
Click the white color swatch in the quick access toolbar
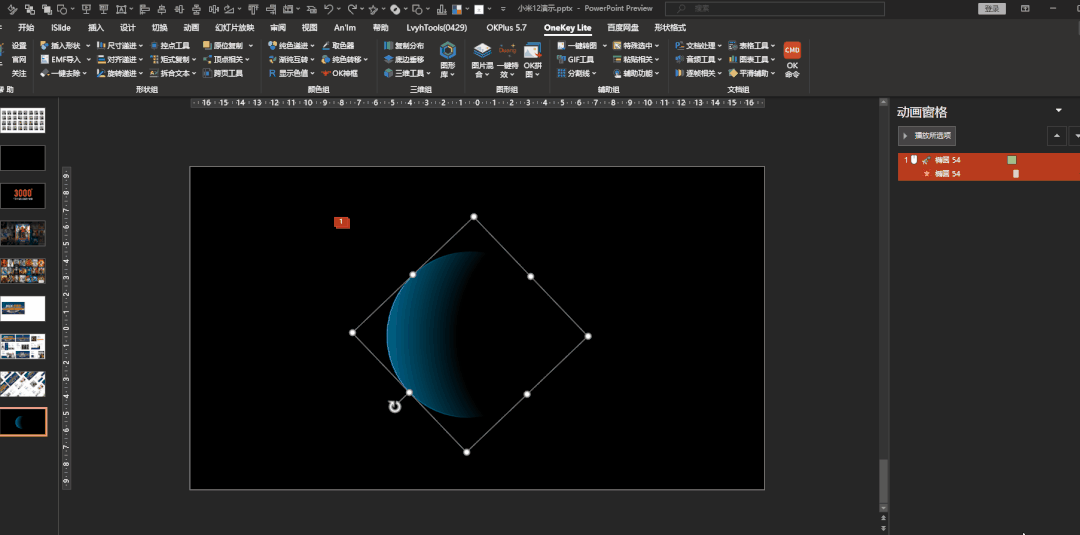pos(479,9)
